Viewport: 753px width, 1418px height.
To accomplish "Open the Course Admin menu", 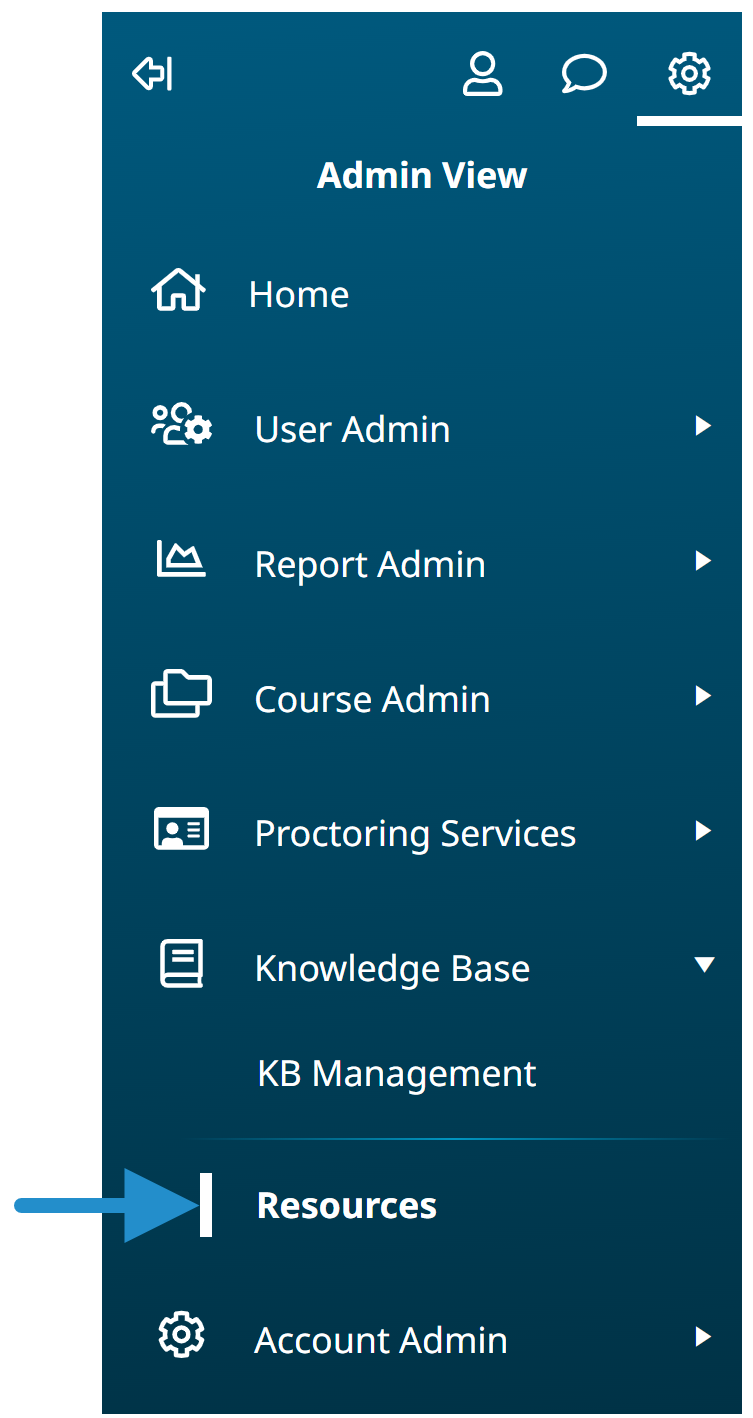I will 373,699.
